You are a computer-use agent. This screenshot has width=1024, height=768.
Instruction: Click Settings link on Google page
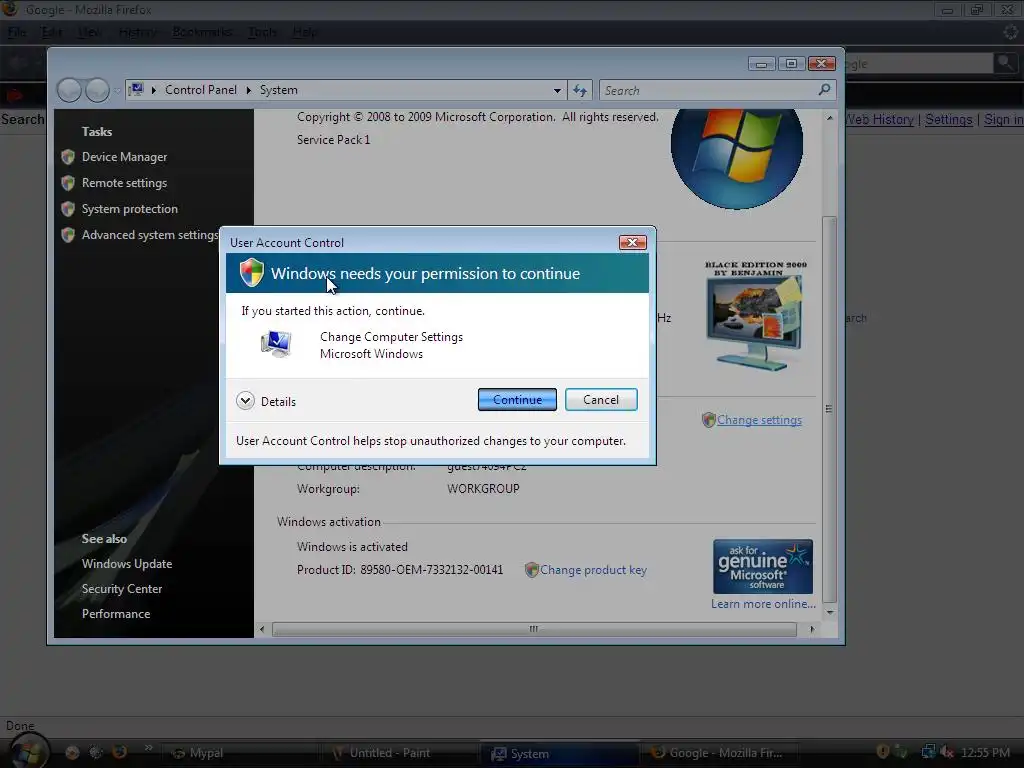pos(948,120)
